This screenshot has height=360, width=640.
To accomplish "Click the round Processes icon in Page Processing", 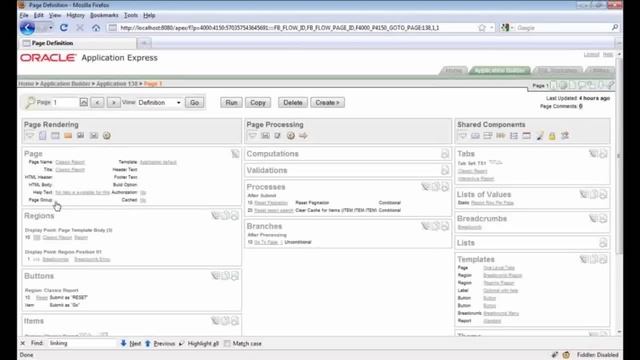I will click(291, 136).
